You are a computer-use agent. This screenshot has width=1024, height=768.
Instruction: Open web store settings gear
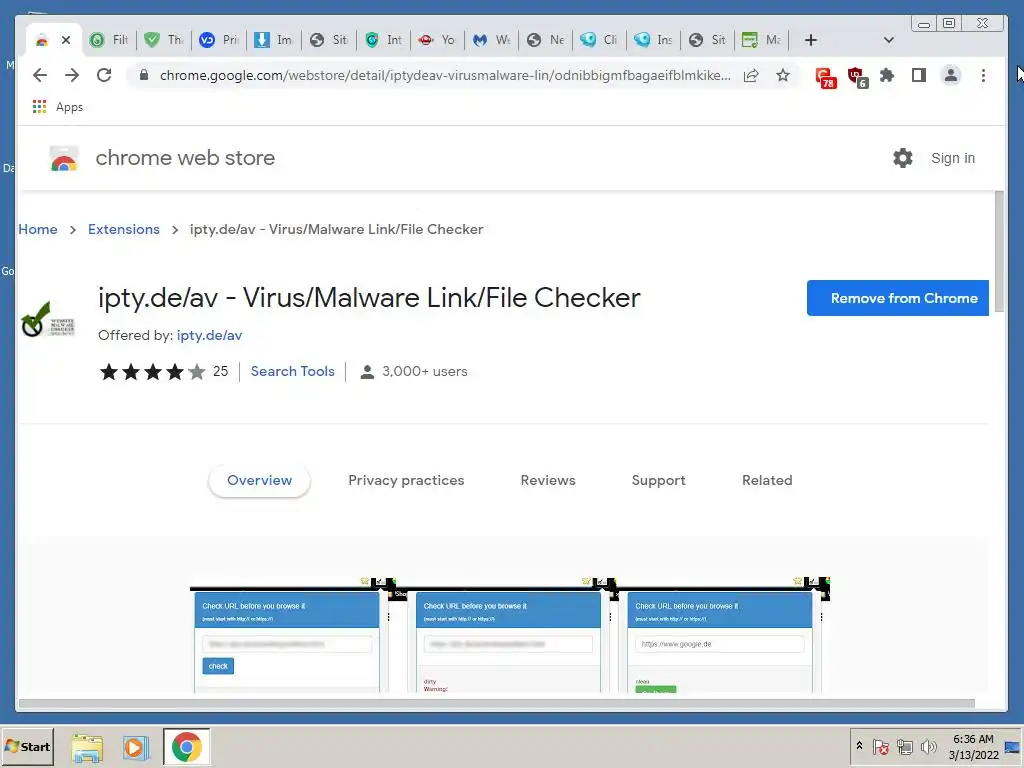click(903, 158)
